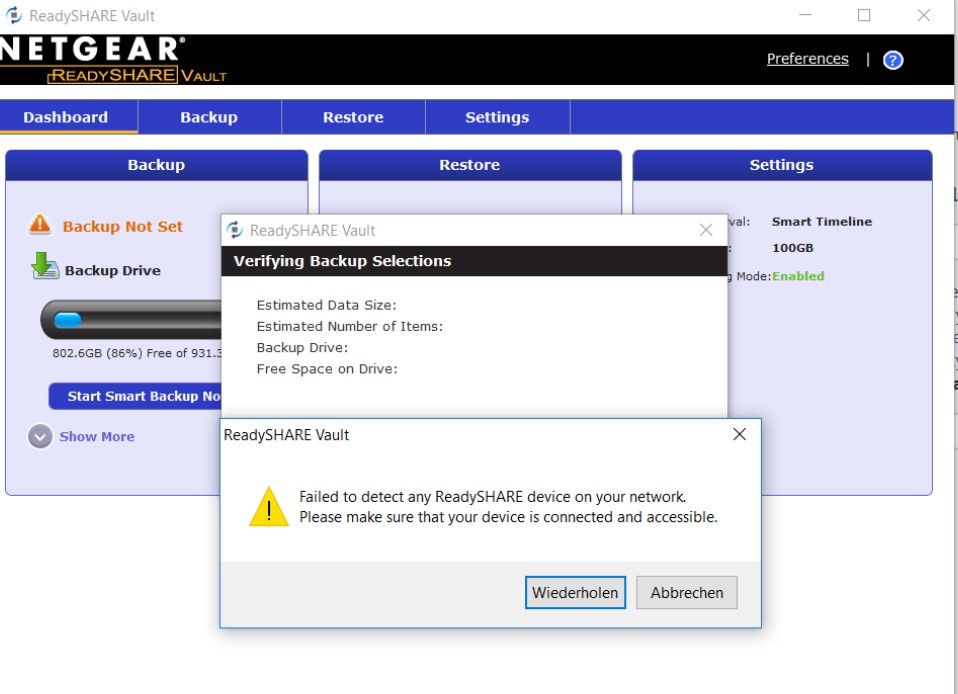Close the main ReadySHARE Vault window

click(x=924, y=15)
